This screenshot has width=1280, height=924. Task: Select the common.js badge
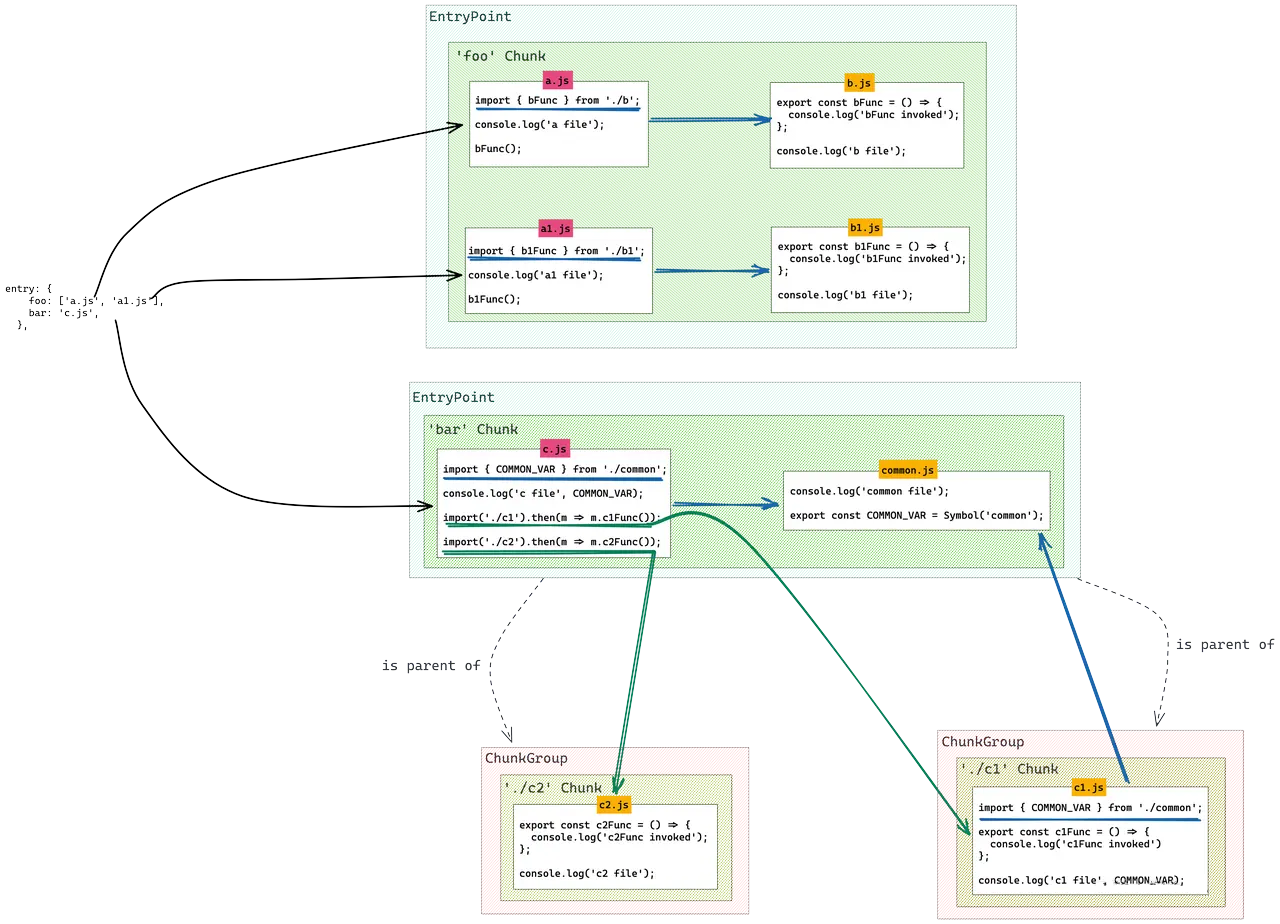pyautogui.click(x=906, y=469)
